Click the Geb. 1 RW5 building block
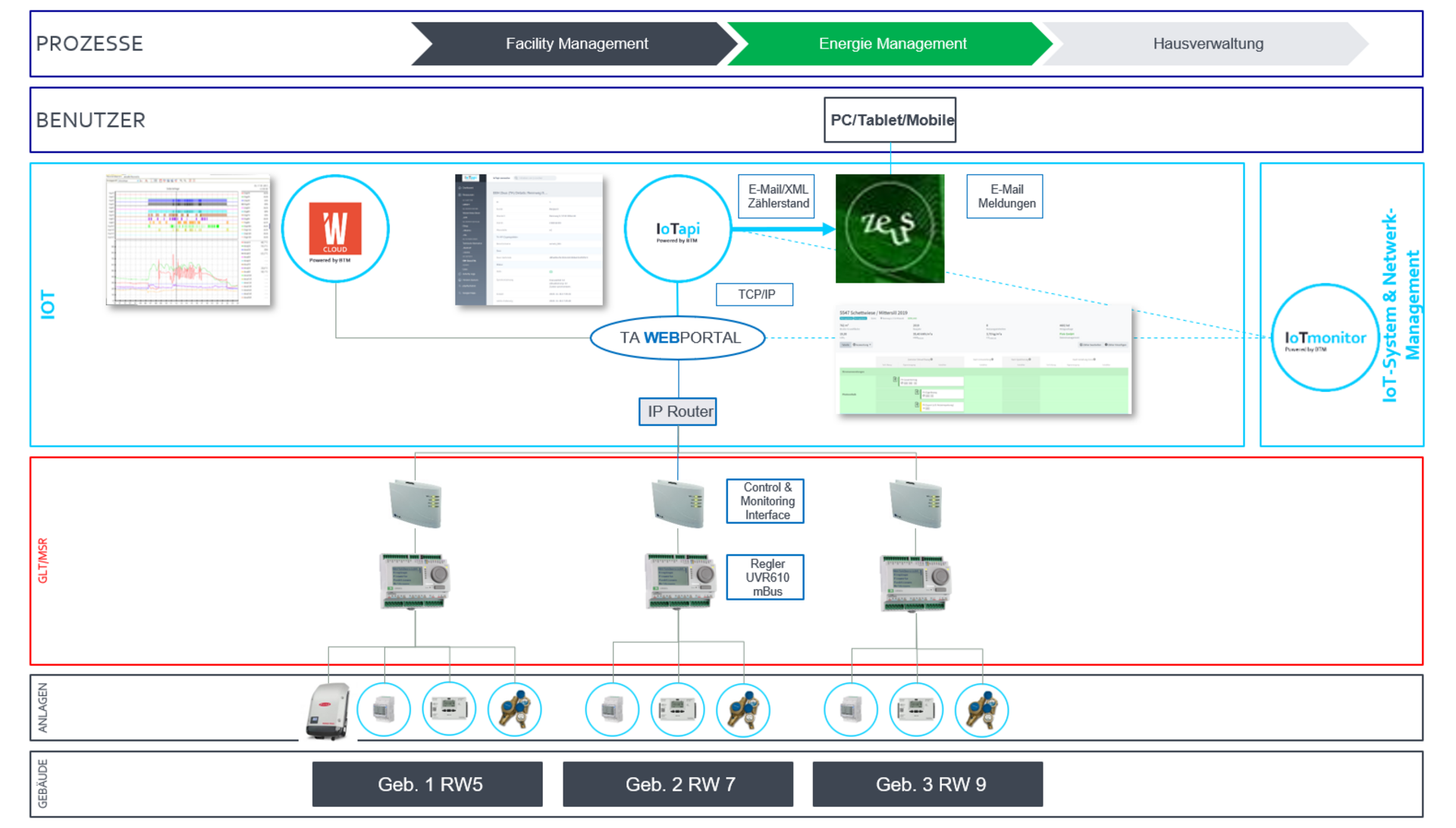Screen dimensions: 1456x828 [428, 784]
